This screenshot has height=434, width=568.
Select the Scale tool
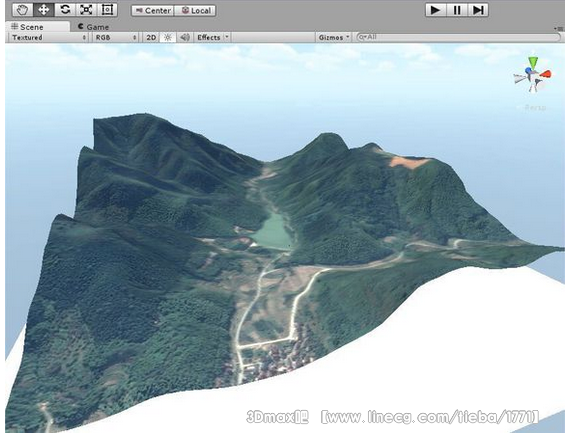point(86,10)
